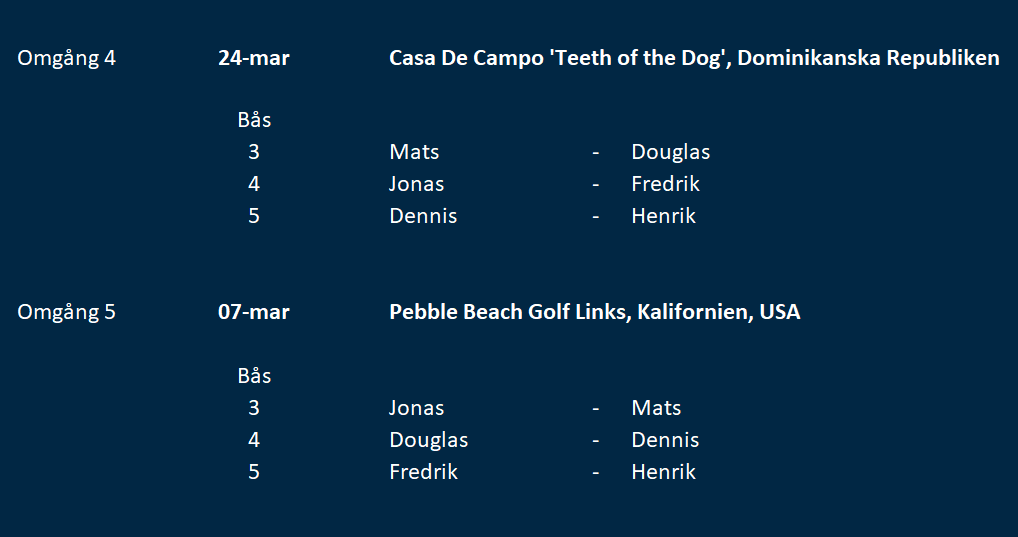The width and height of the screenshot is (1018, 537).
Task: Select Douglas opposite Mats in Omgång 4
Action: point(671,153)
